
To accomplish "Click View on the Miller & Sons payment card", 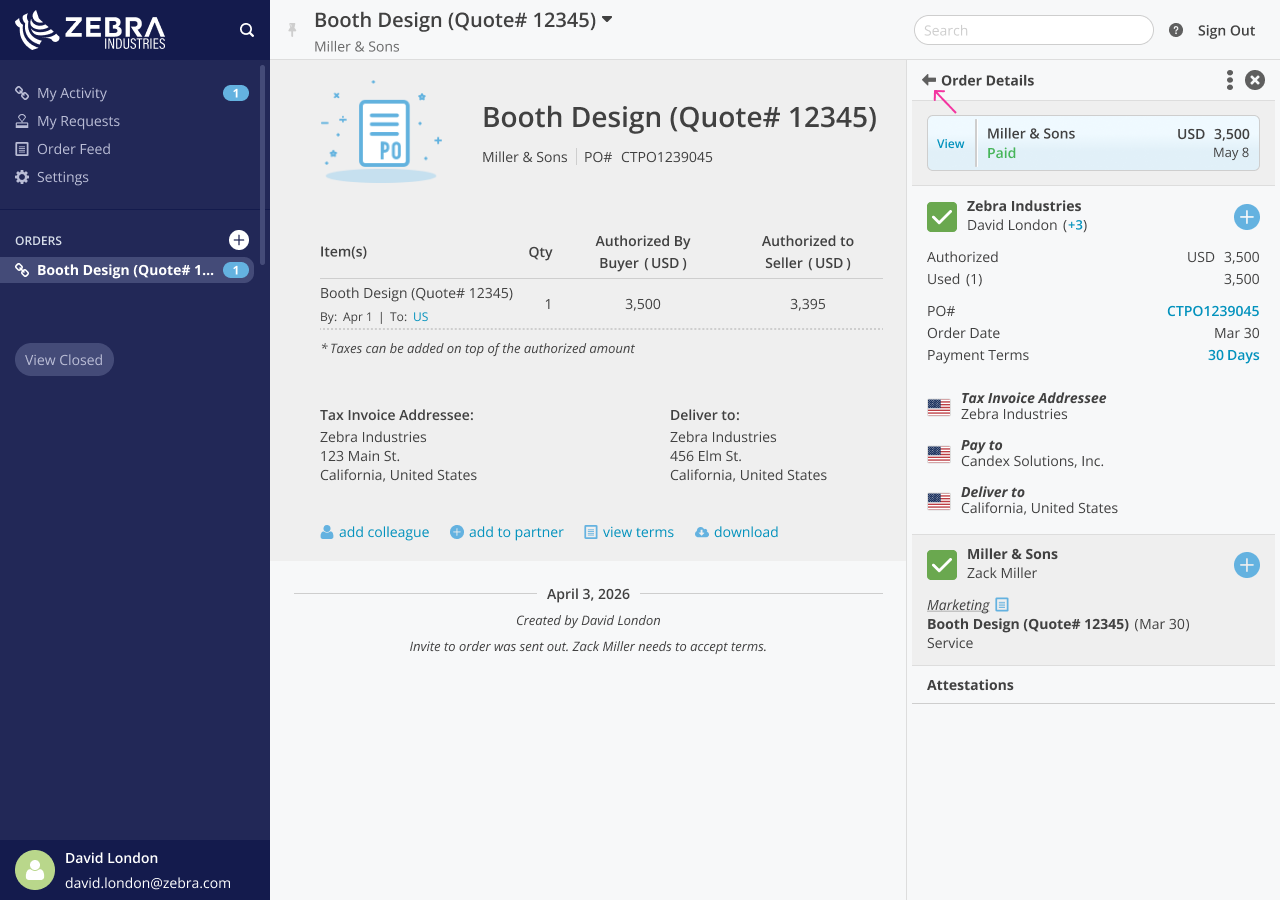I will pos(950,143).
